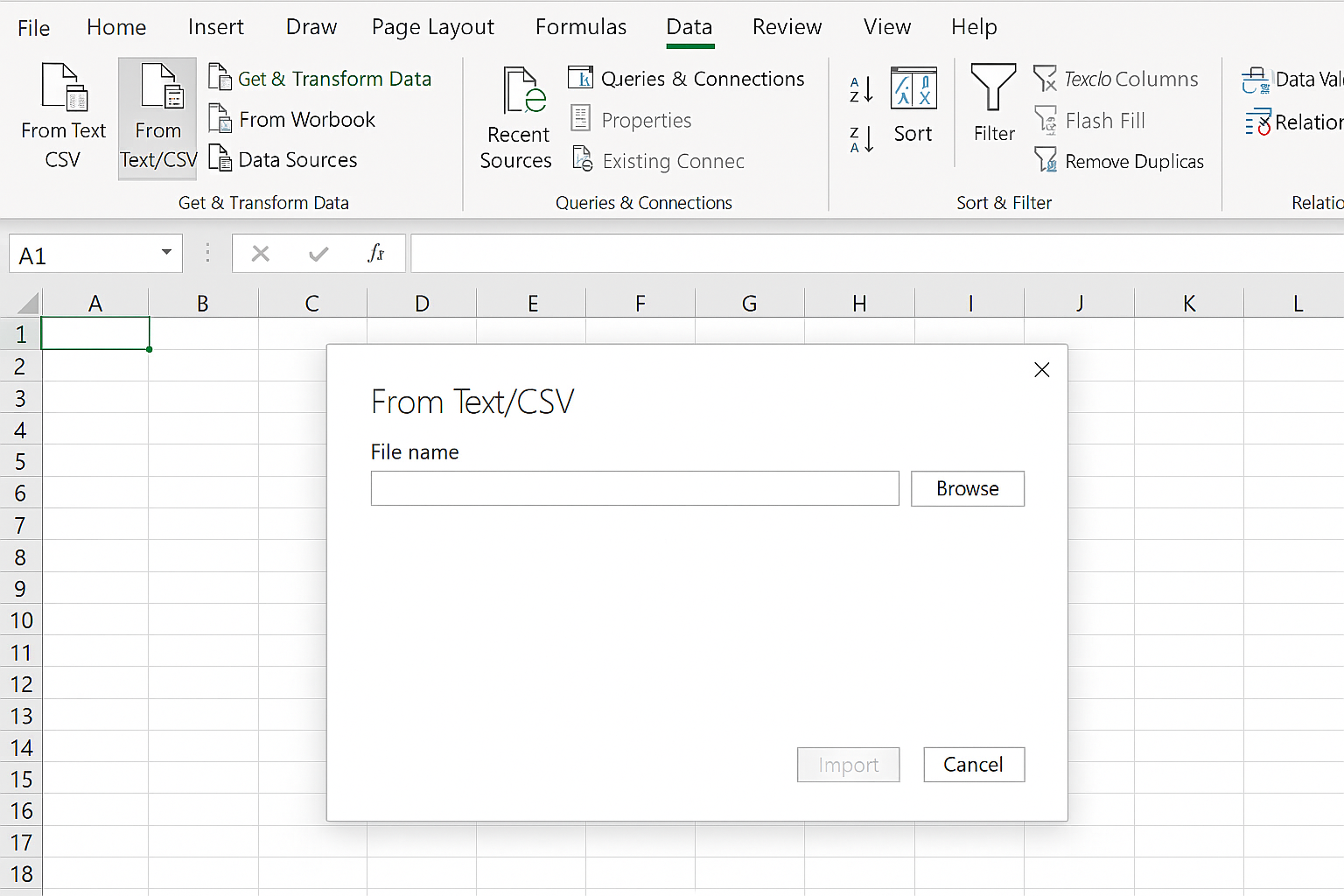
Task: Choose From Worbook option
Action: pos(292,119)
